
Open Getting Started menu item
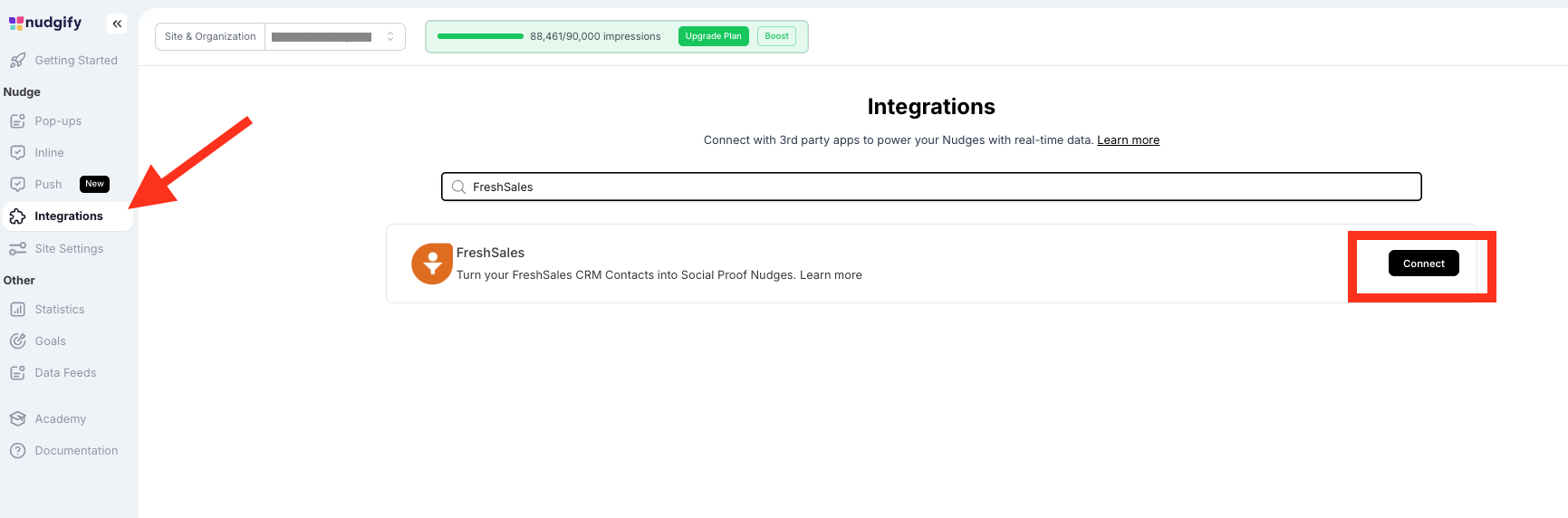tap(67, 61)
